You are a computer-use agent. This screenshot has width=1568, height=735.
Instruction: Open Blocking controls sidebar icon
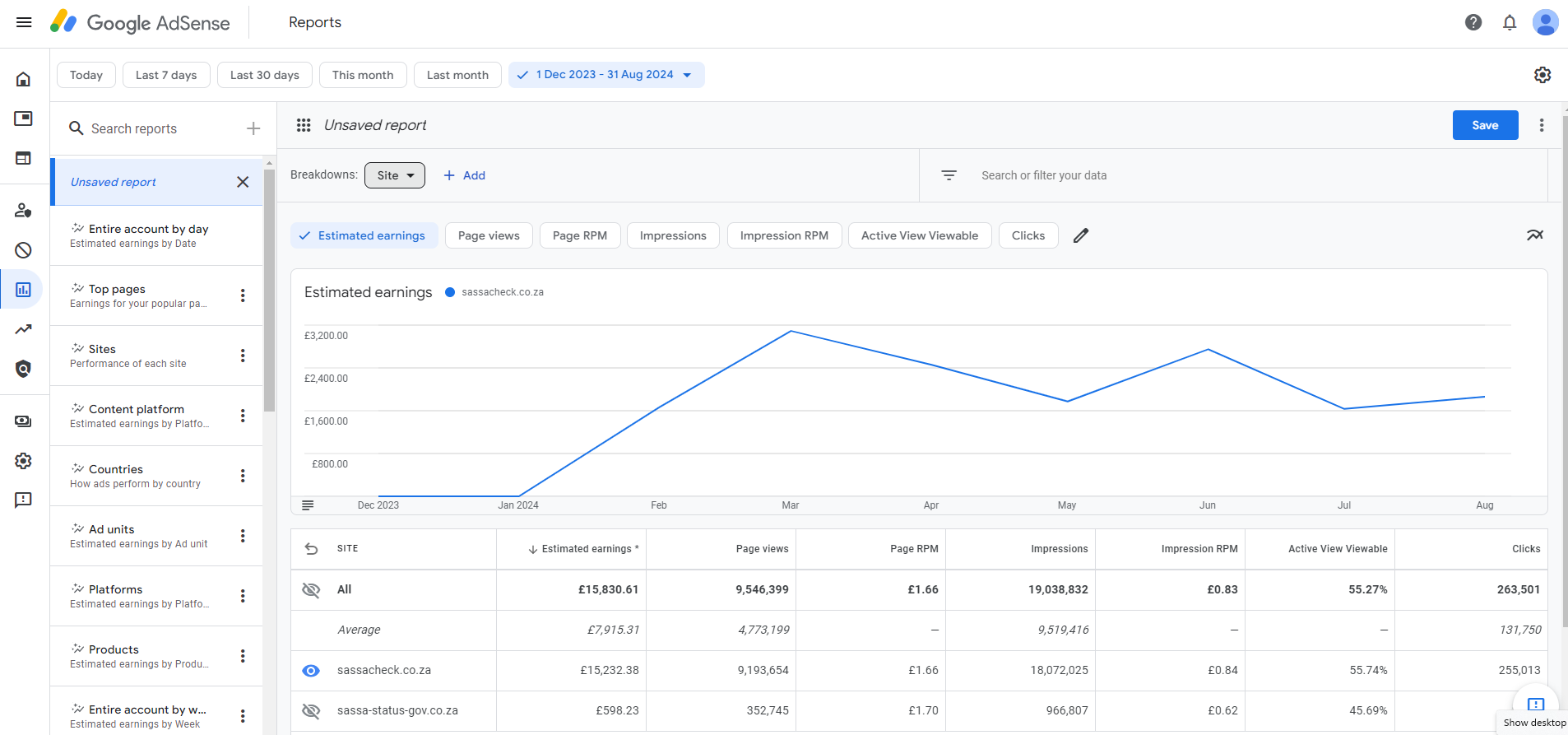pyautogui.click(x=23, y=250)
